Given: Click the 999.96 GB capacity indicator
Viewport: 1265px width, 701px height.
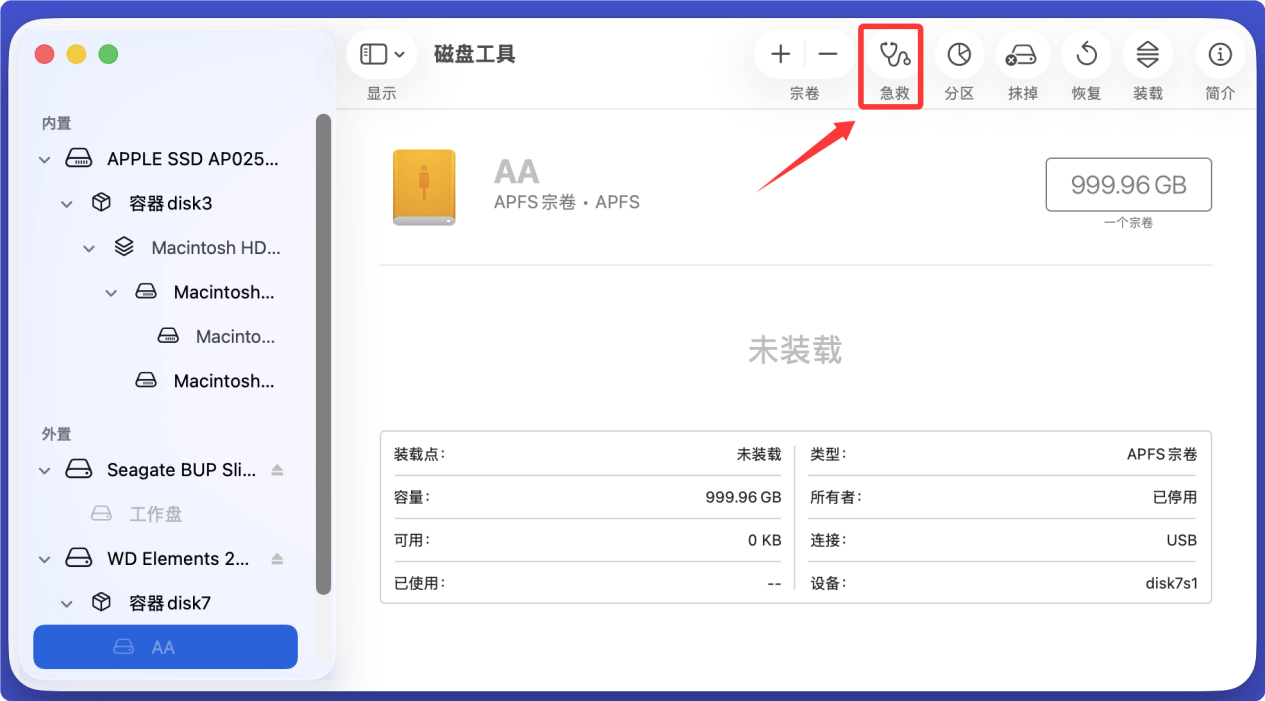Looking at the screenshot, I should (1128, 184).
